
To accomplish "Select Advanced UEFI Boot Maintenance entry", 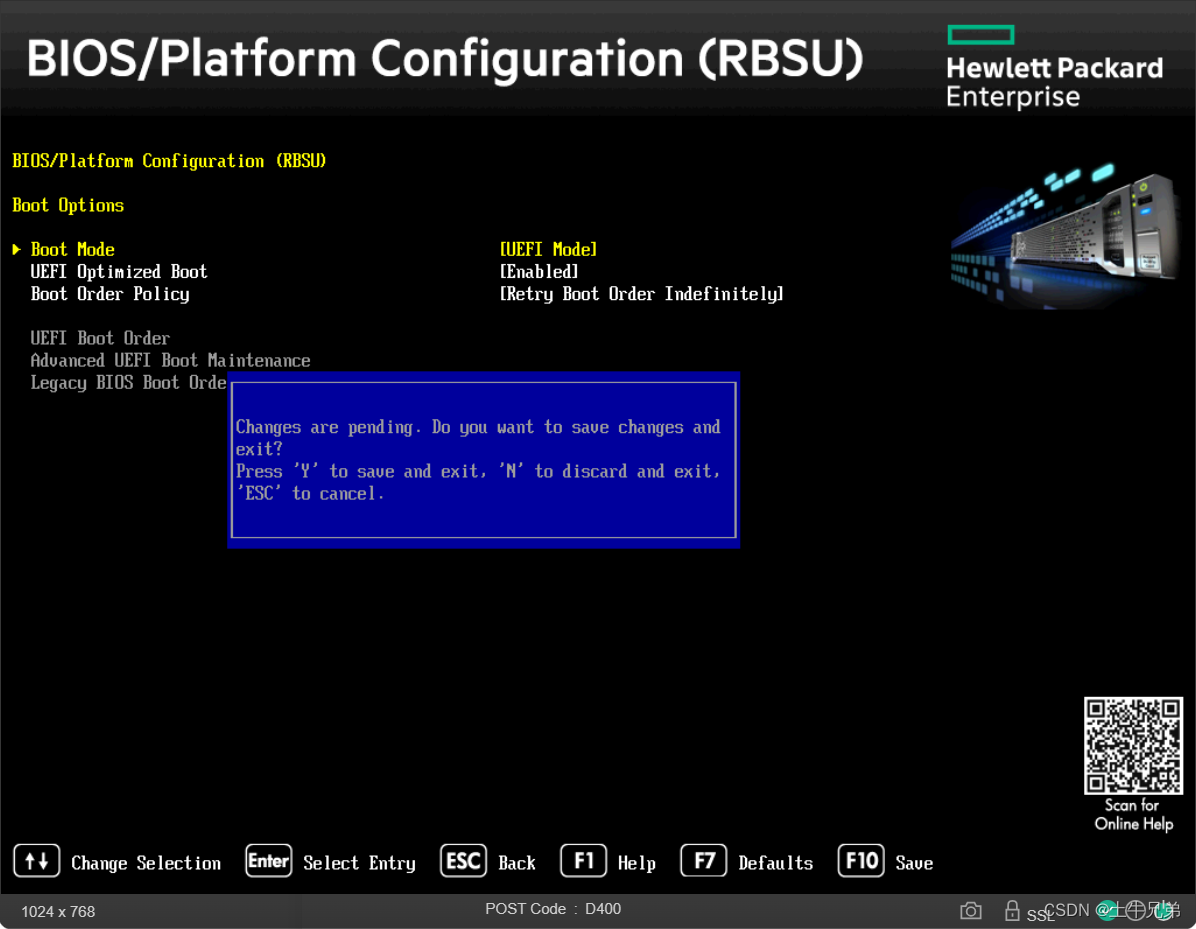I will (170, 360).
